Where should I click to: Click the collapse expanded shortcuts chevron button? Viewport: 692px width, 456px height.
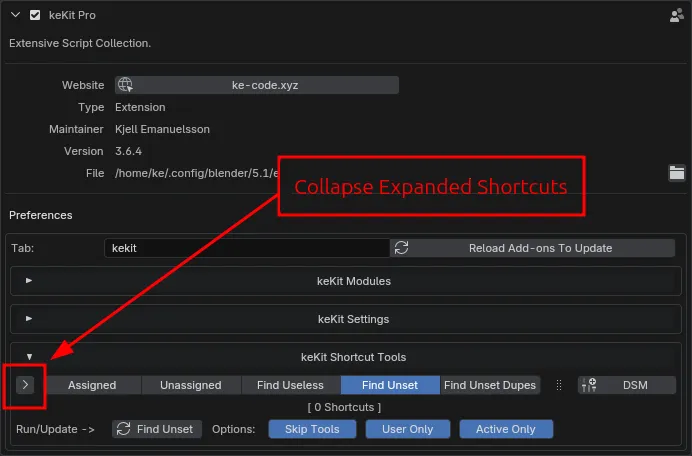[x=26, y=385]
